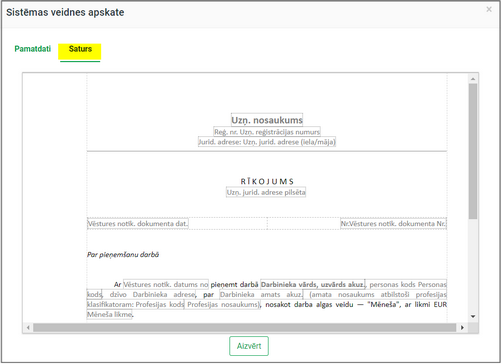Click the vertical scrollbar thumb

click(x=473, y=151)
